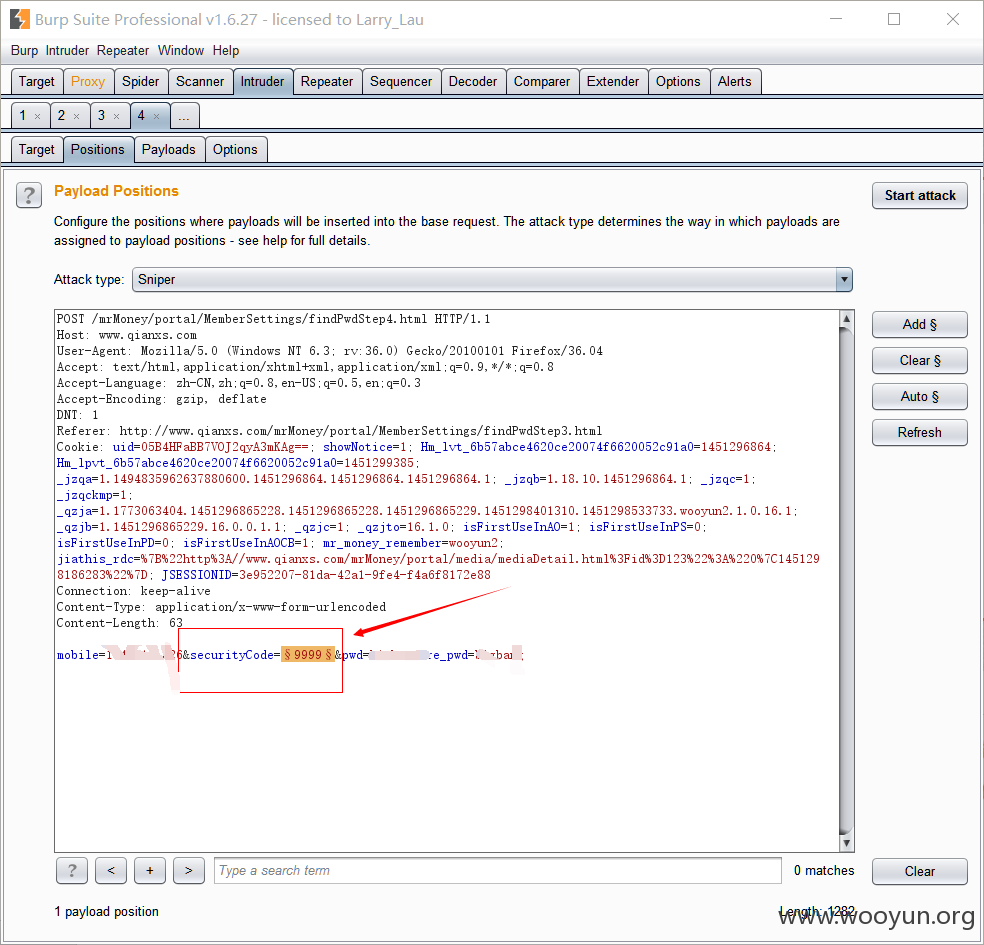Switch to the Scanner tab

[200, 82]
